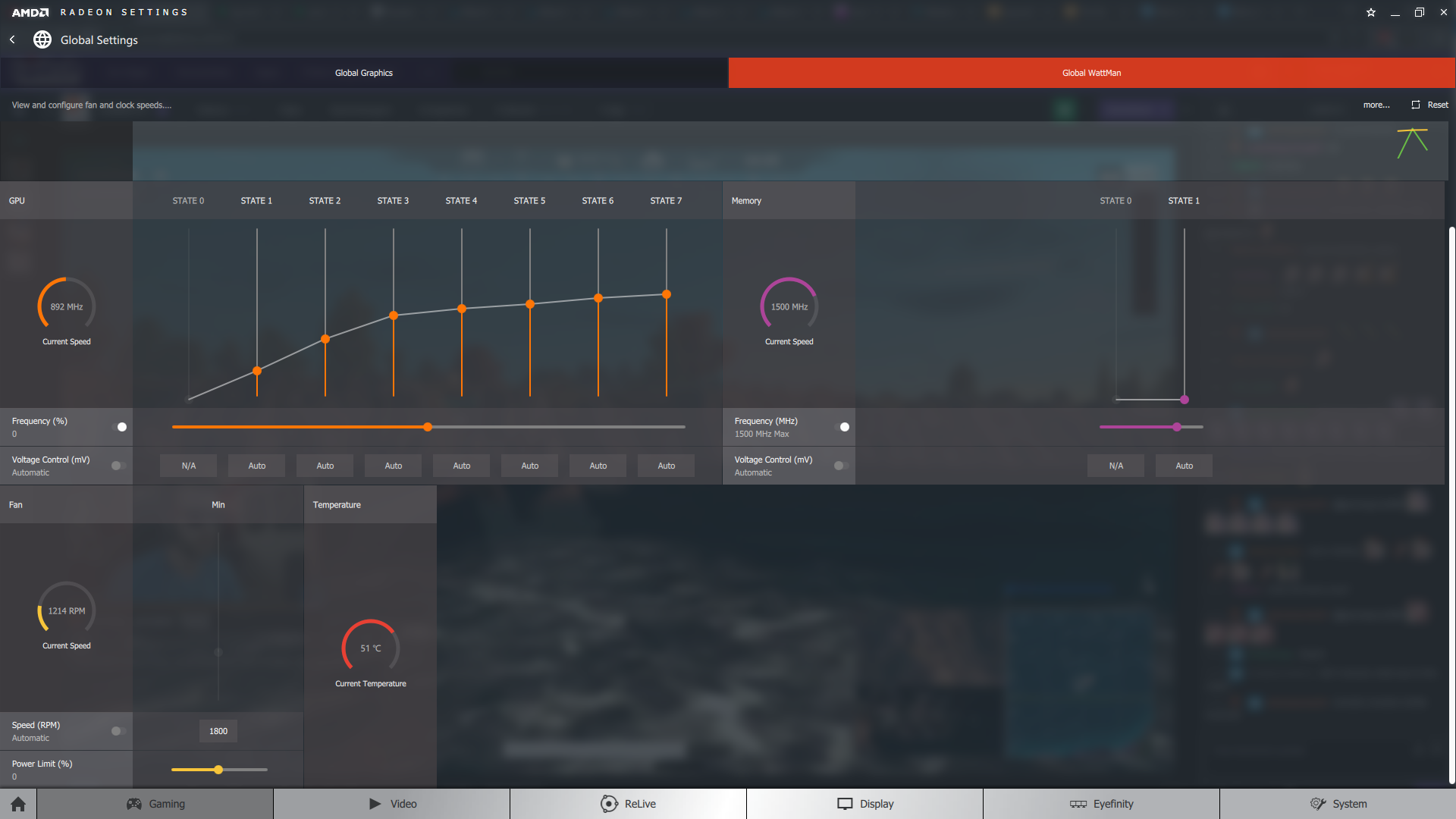Click GPU State 2 voltage Auto field
The height and width of the screenshot is (819, 1456).
(325, 466)
